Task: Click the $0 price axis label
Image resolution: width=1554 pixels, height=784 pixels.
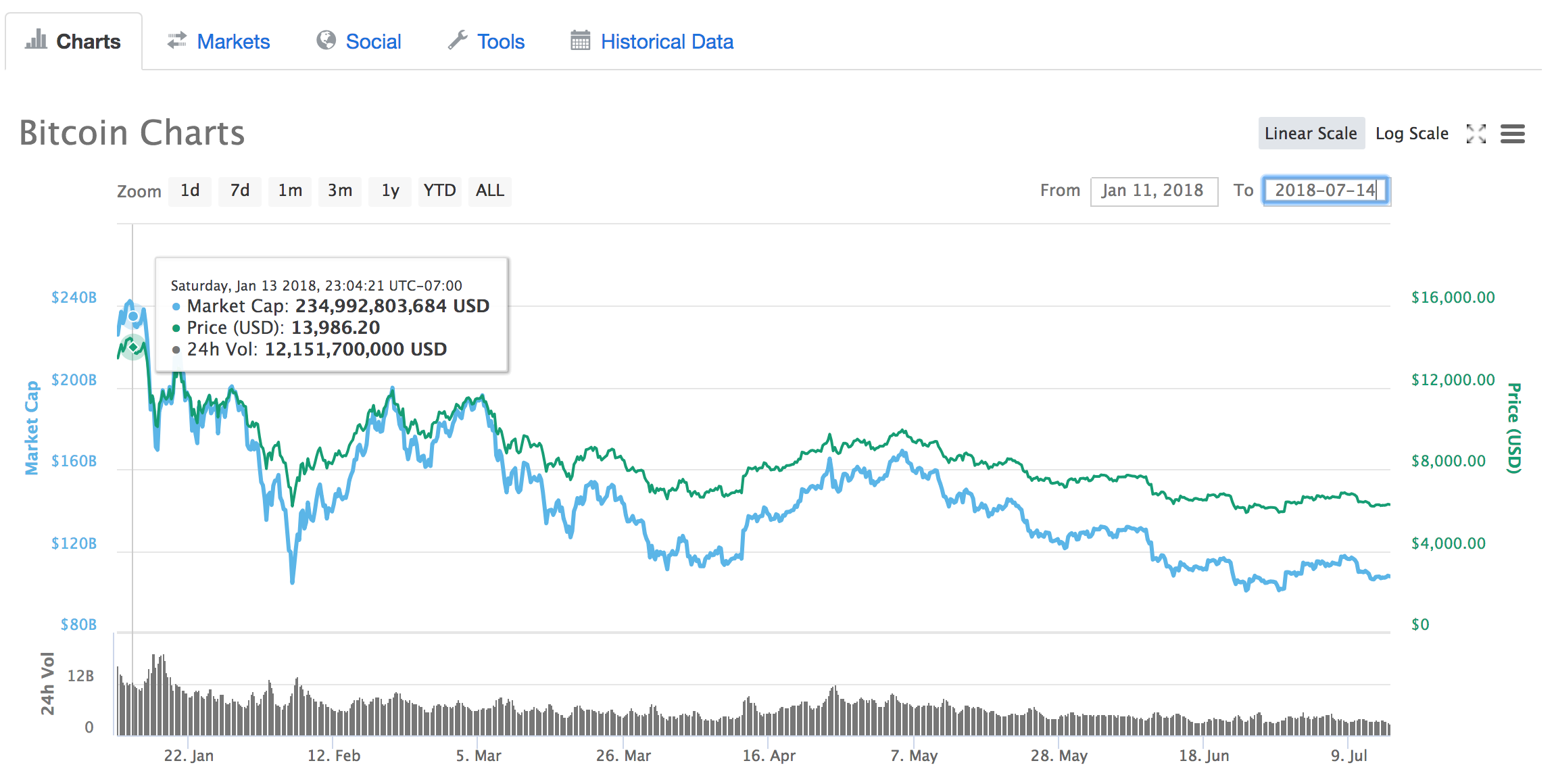Action: click(x=1420, y=624)
